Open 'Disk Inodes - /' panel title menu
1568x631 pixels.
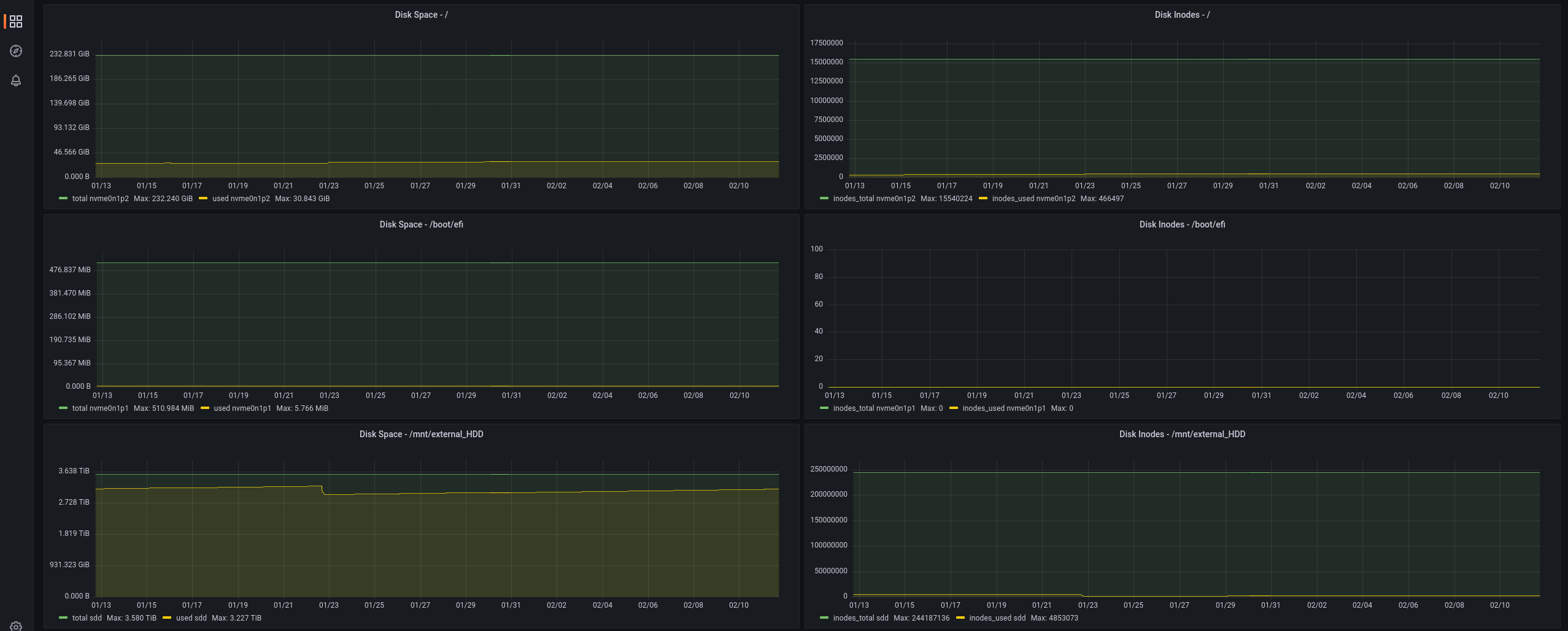(1182, 15)
